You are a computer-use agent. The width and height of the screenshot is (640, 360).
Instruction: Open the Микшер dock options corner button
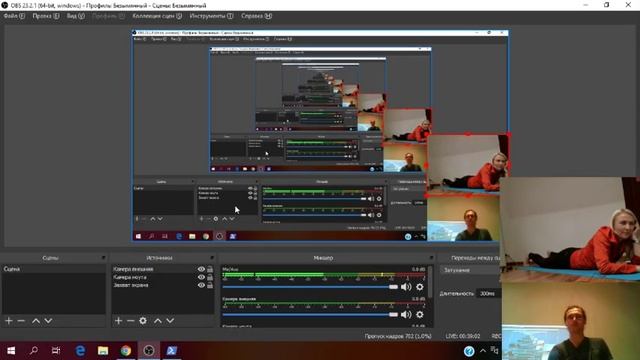tap(431, 258)
